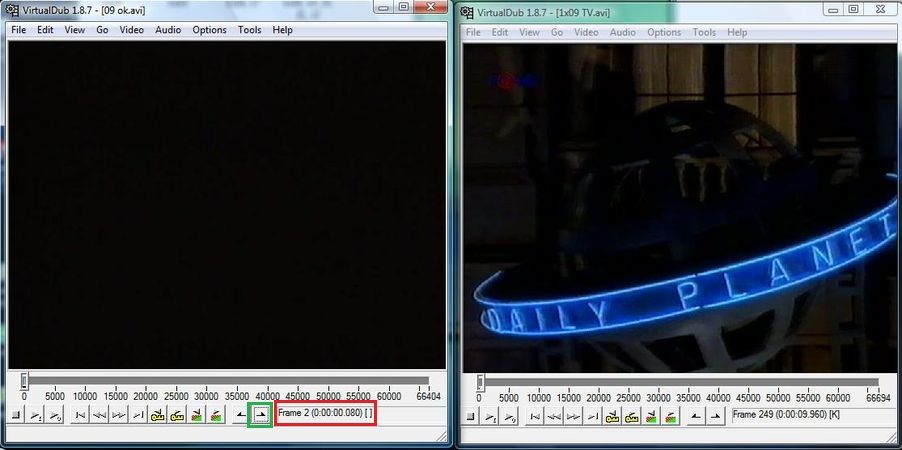Play input video in 1x09 TV.avi window
Screen dimensions: 902x450
point(490,416)
